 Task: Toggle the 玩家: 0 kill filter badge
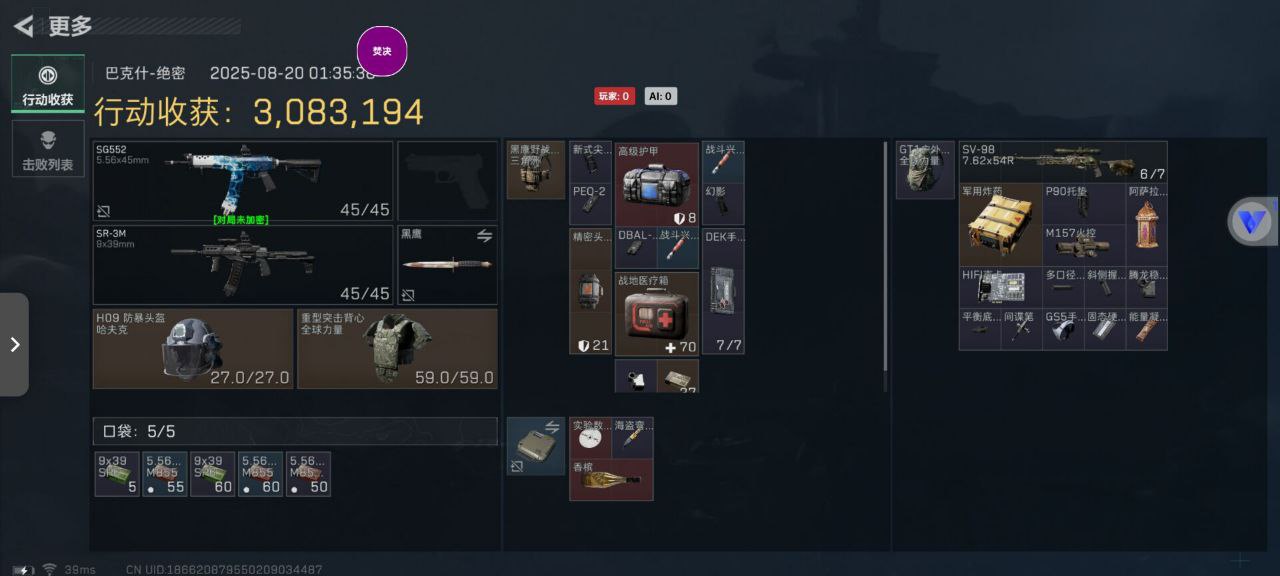[614, 96]
